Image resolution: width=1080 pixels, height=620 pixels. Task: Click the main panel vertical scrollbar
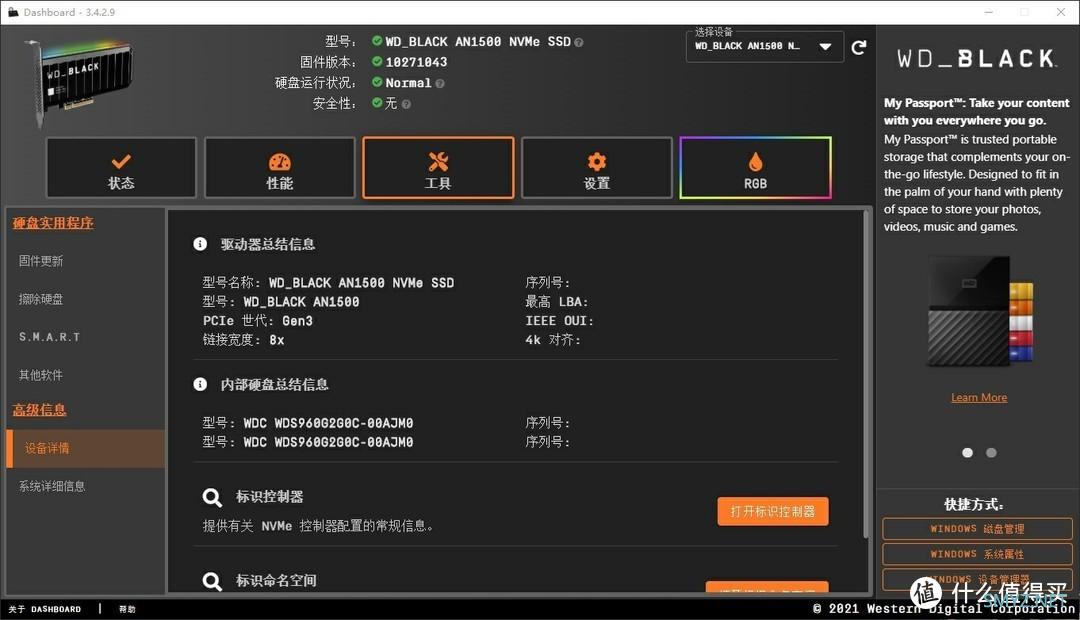click(x=866, y=375)
